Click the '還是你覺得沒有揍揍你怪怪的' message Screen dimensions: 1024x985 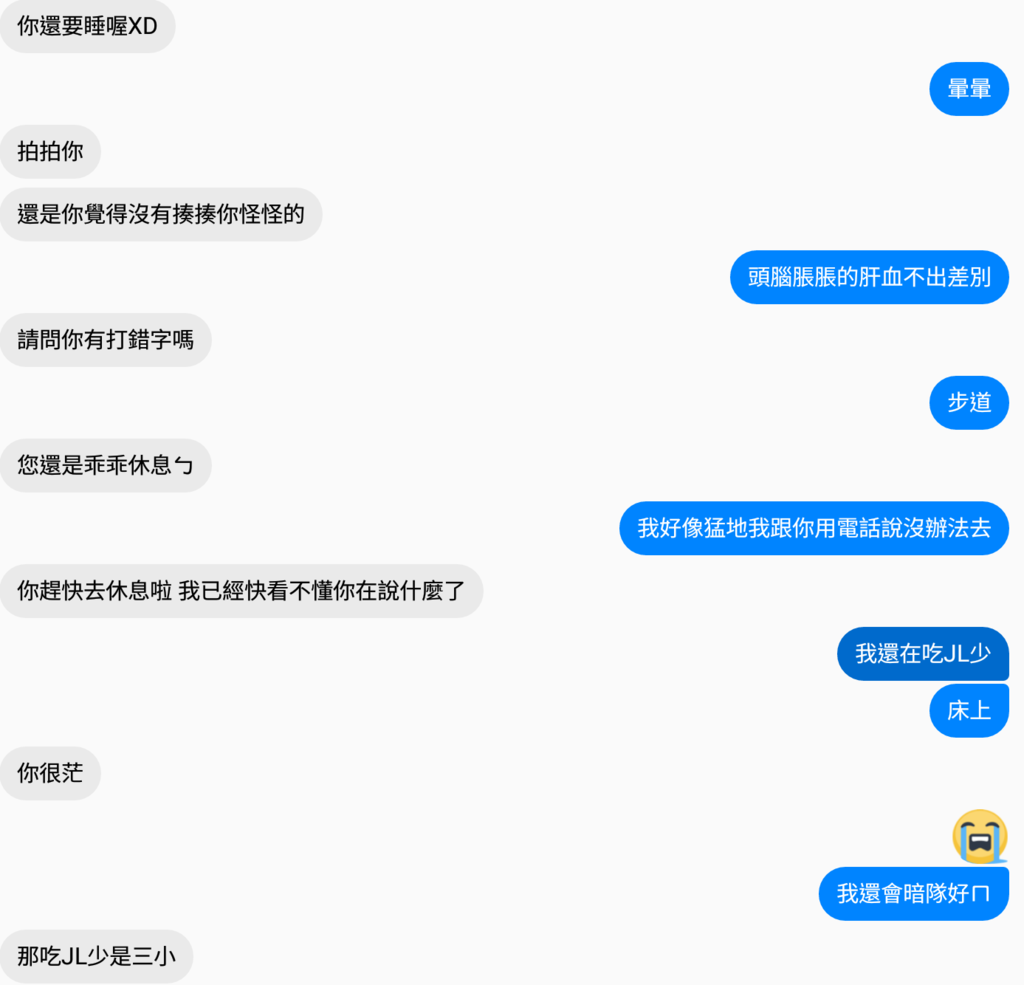tap(161, 214)
